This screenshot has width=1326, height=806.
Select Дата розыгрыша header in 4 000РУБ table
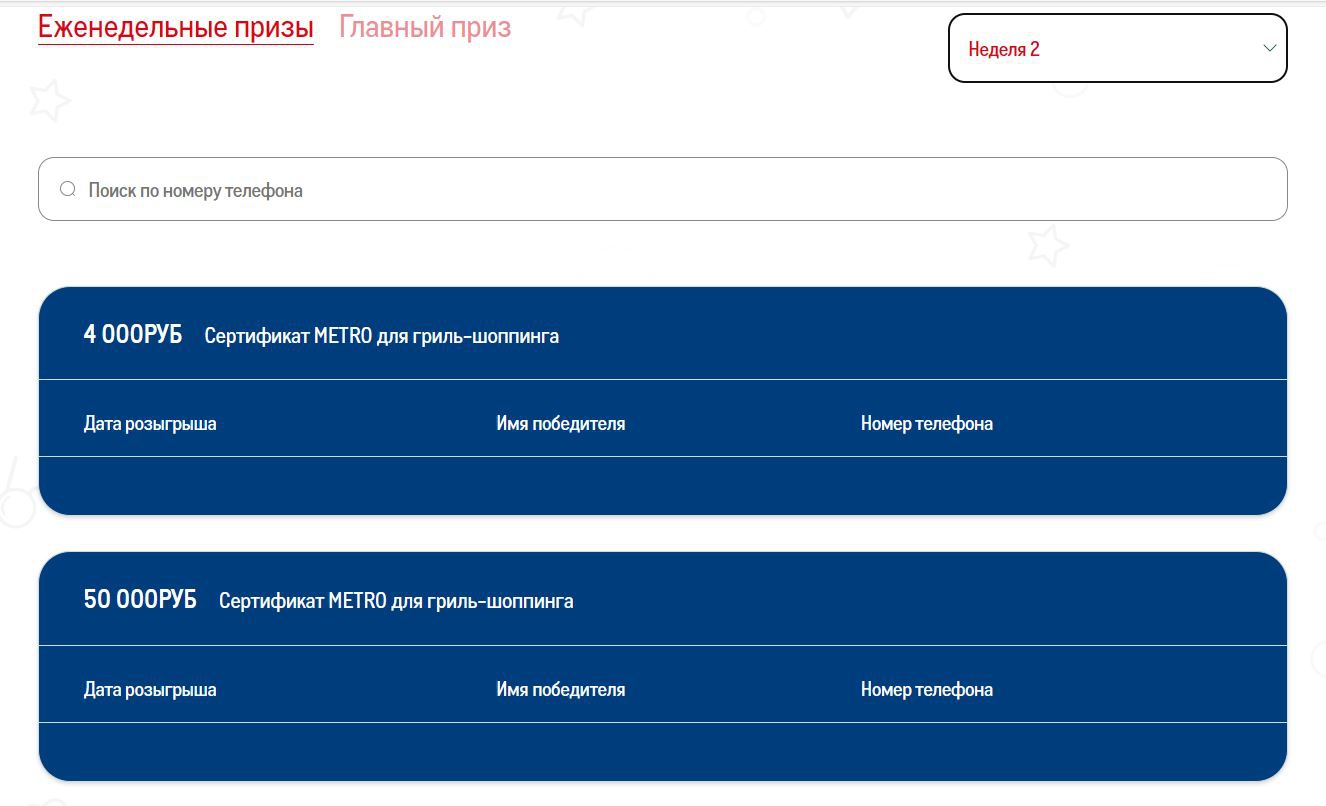[x=150, y=423]
